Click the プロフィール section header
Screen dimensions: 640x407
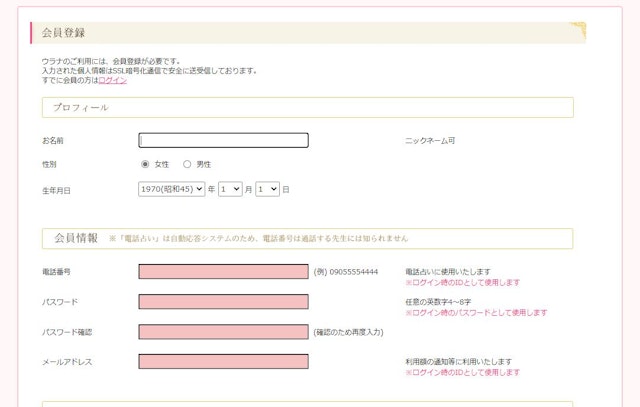[81, 108]
